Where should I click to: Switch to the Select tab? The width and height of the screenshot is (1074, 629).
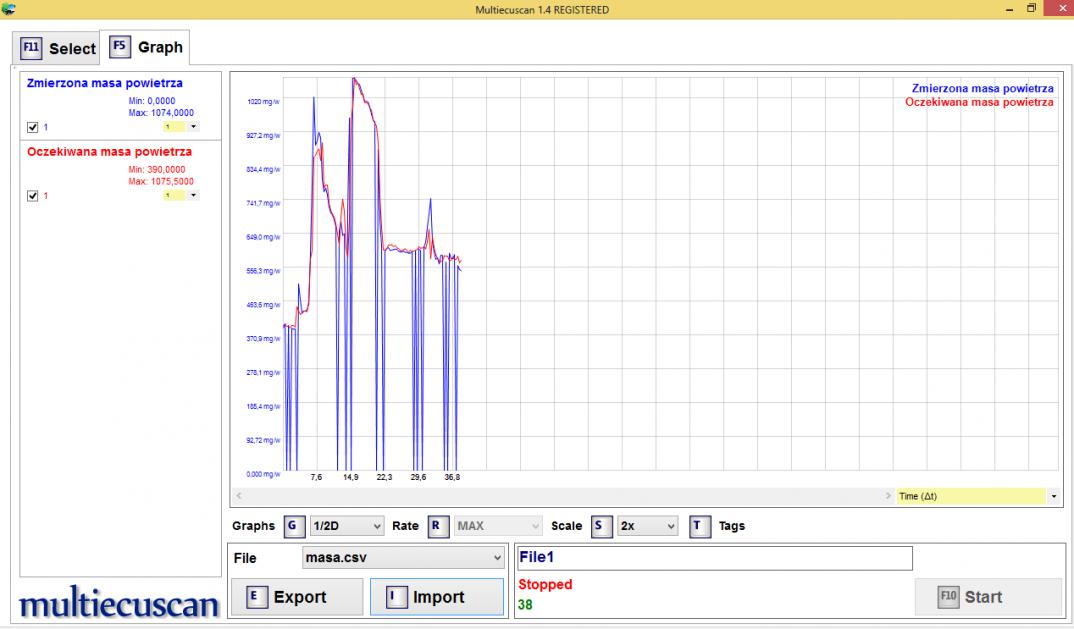57,48
